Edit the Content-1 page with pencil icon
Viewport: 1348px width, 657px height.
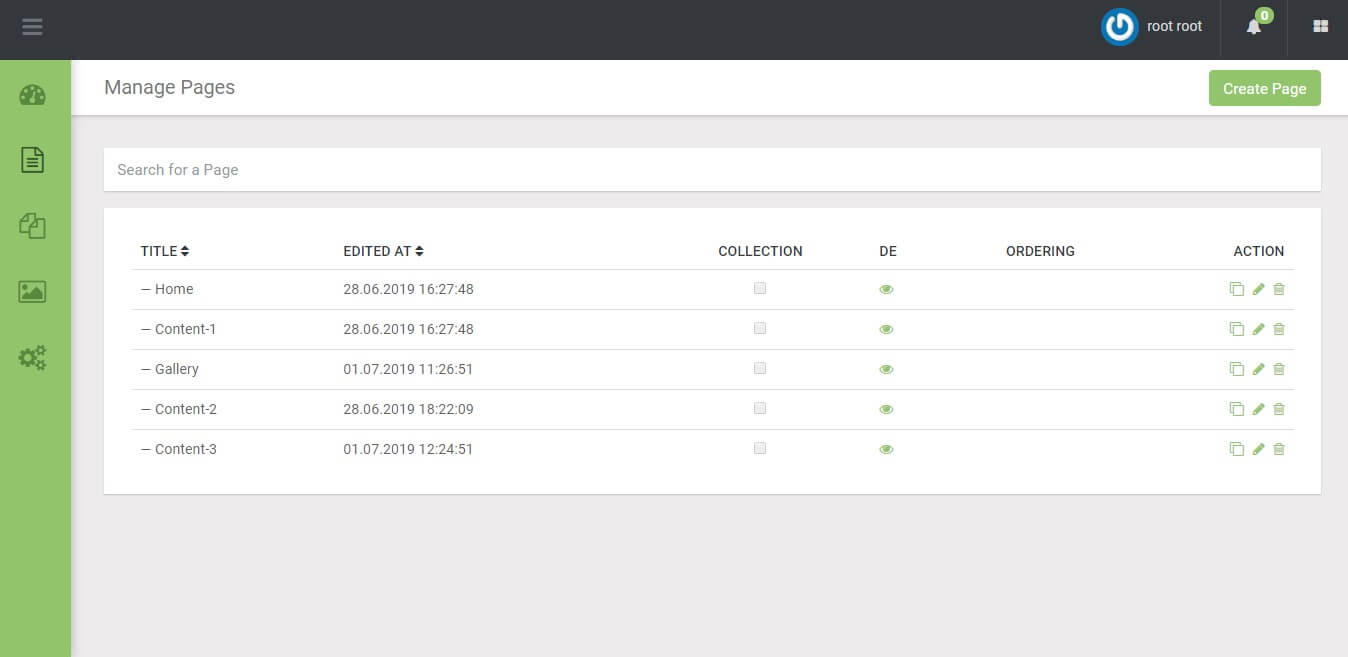(1259, 329)
